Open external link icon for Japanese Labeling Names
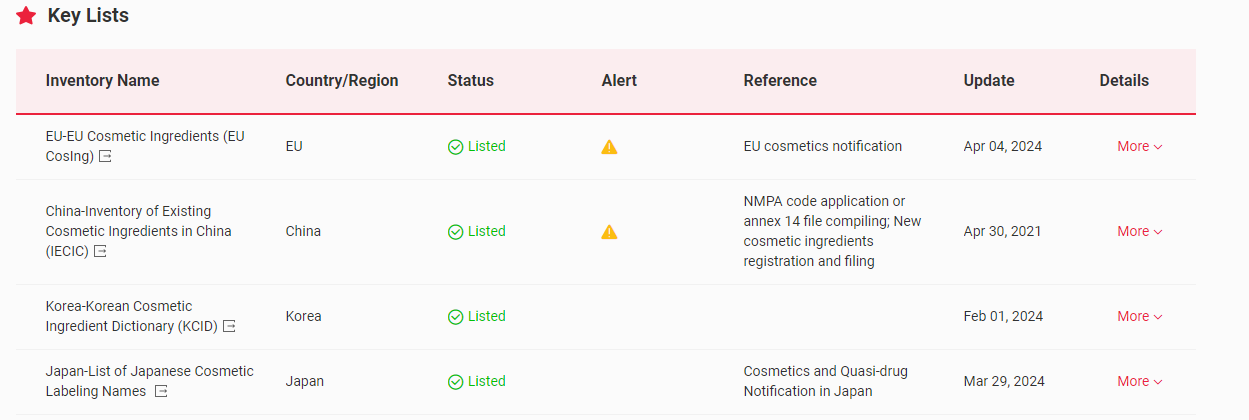The height and width of the screenshot is (420, 1249). tap(160, 391)
